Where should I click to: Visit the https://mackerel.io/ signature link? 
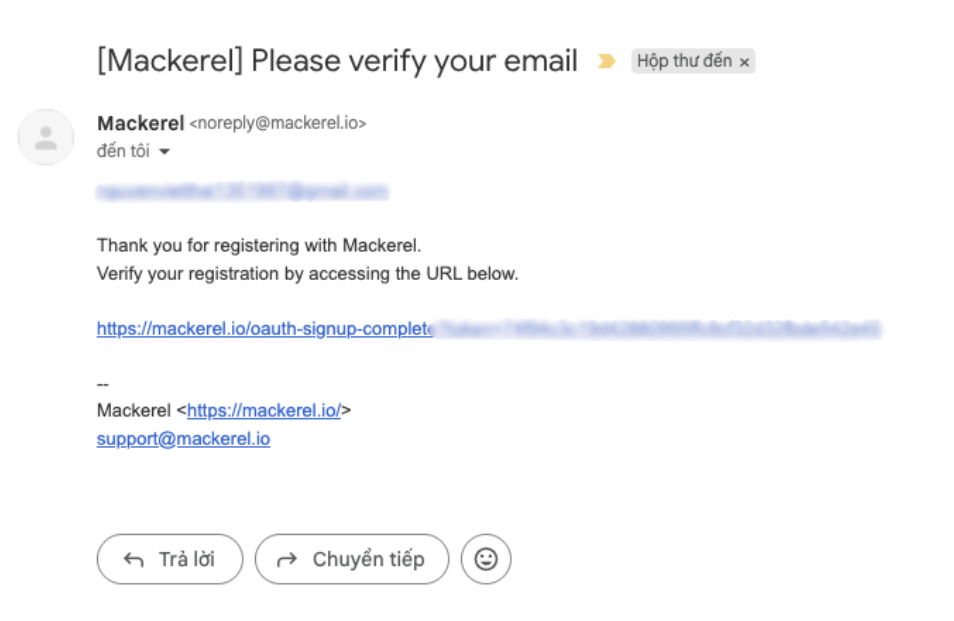[x=263, y=410]
